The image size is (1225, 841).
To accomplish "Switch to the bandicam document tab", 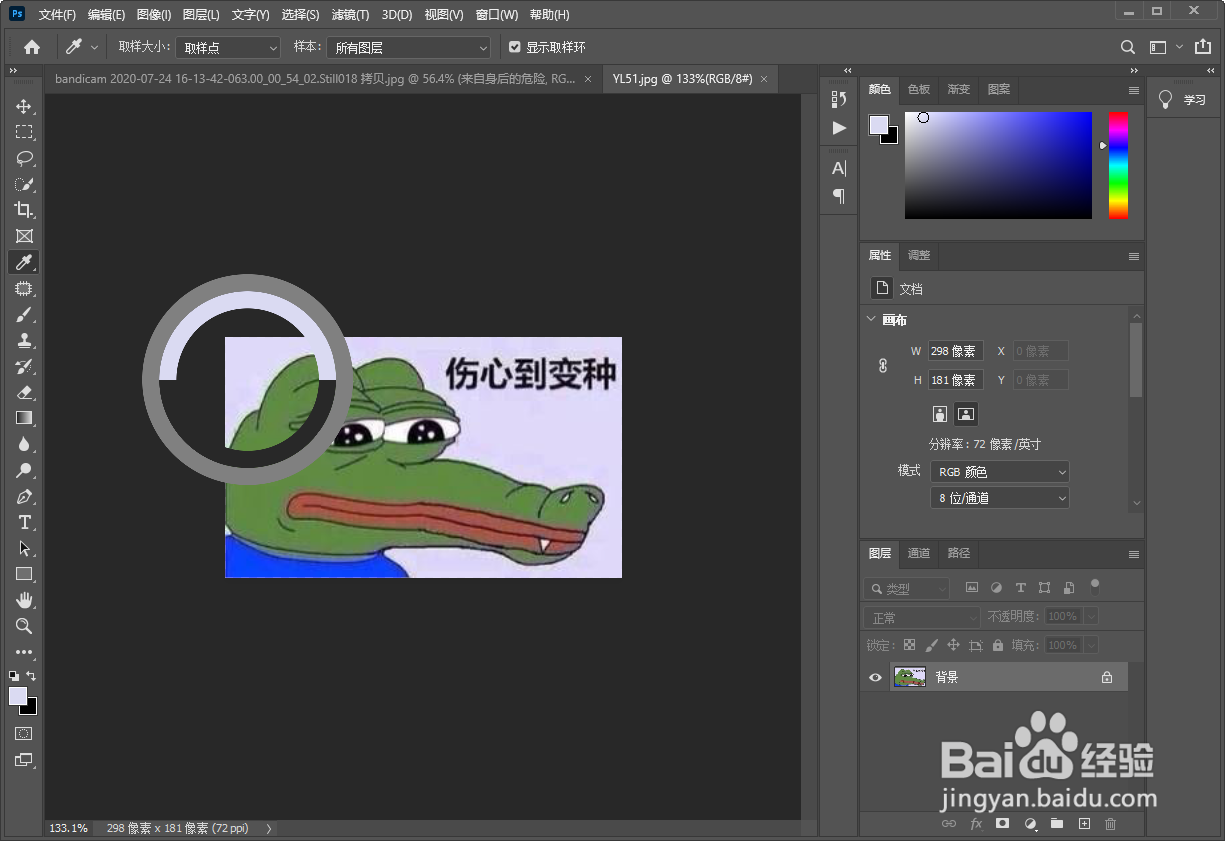I will tap(316, 78).
